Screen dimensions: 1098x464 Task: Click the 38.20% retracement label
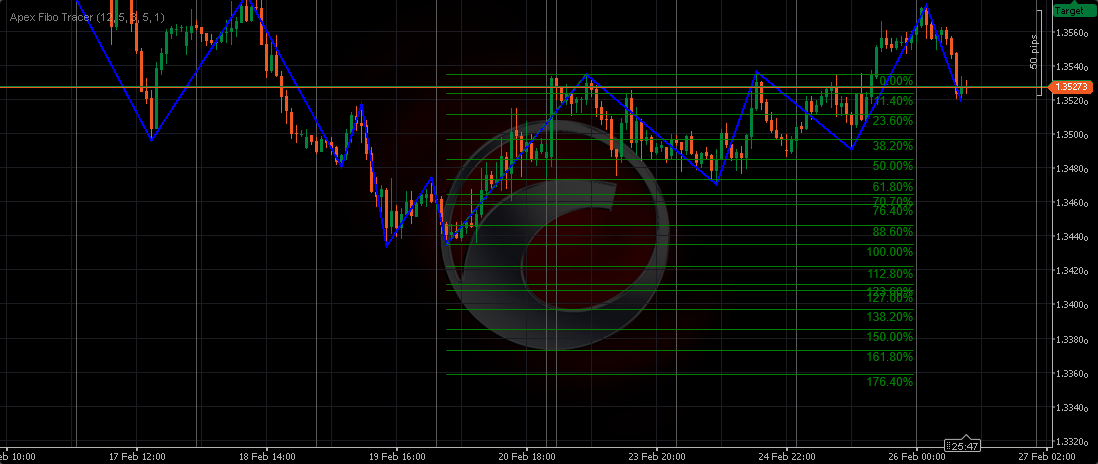[892, 146]
